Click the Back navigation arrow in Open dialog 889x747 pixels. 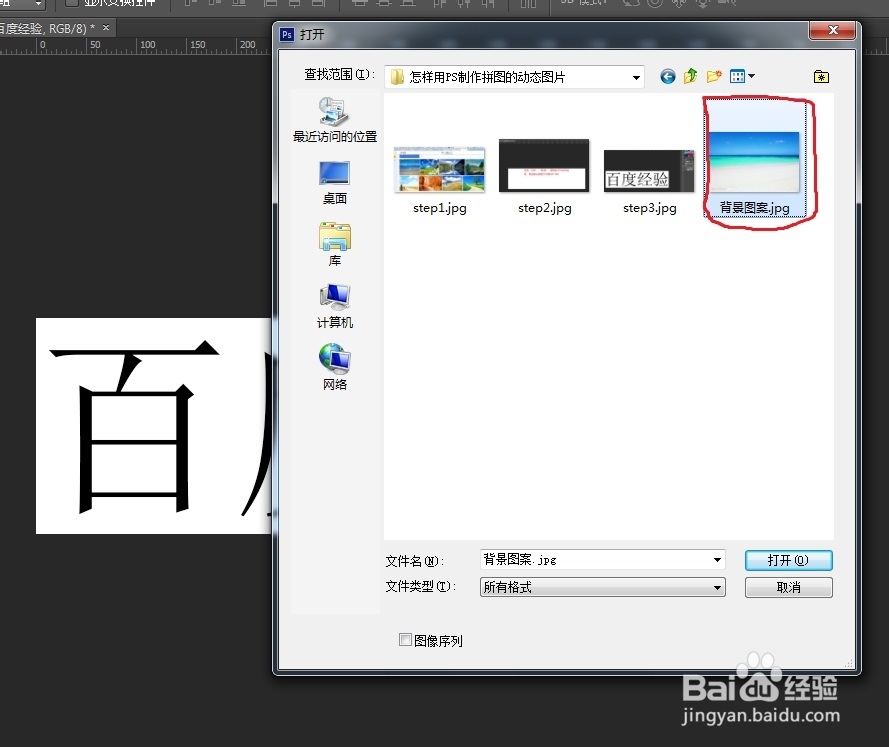667,76
